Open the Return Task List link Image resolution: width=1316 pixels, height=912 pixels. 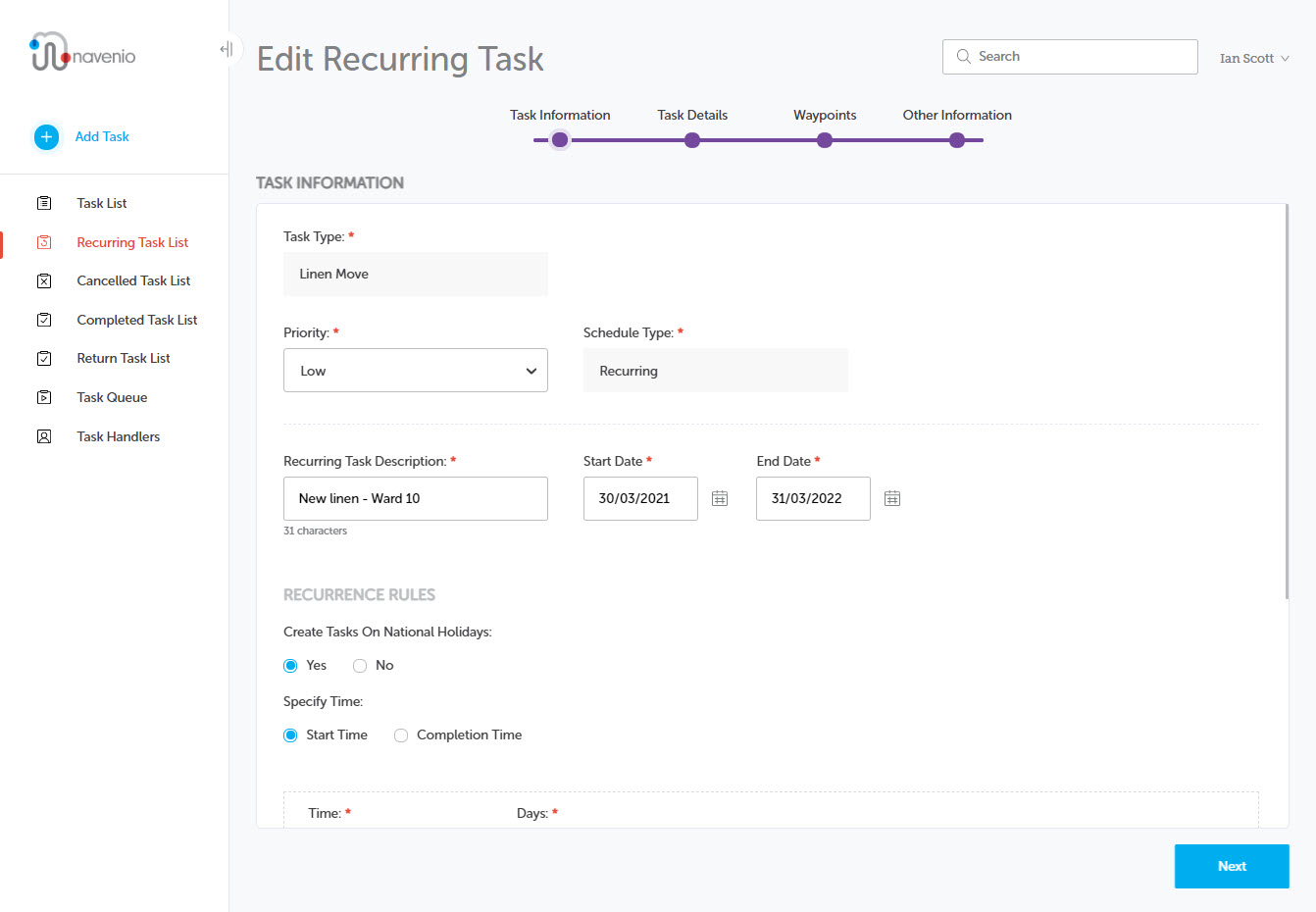[x=124, y=359]
